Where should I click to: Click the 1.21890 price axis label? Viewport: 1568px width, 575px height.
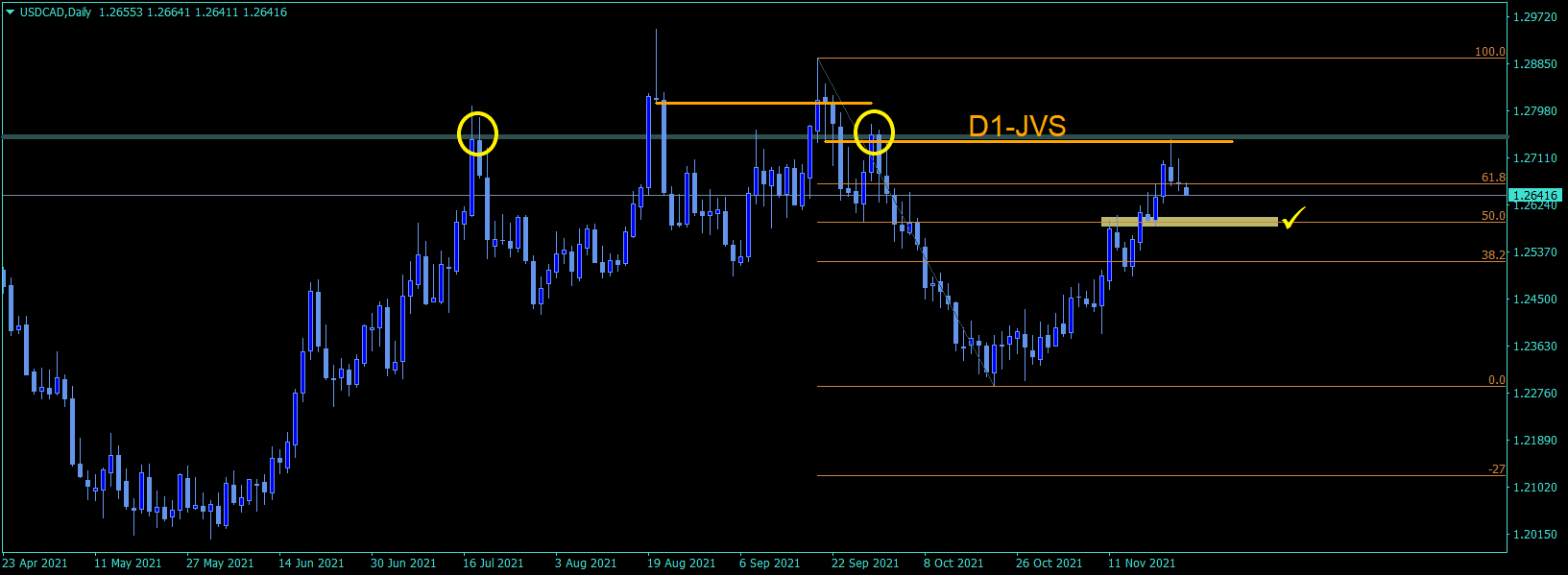click(x=1534, y=441)
